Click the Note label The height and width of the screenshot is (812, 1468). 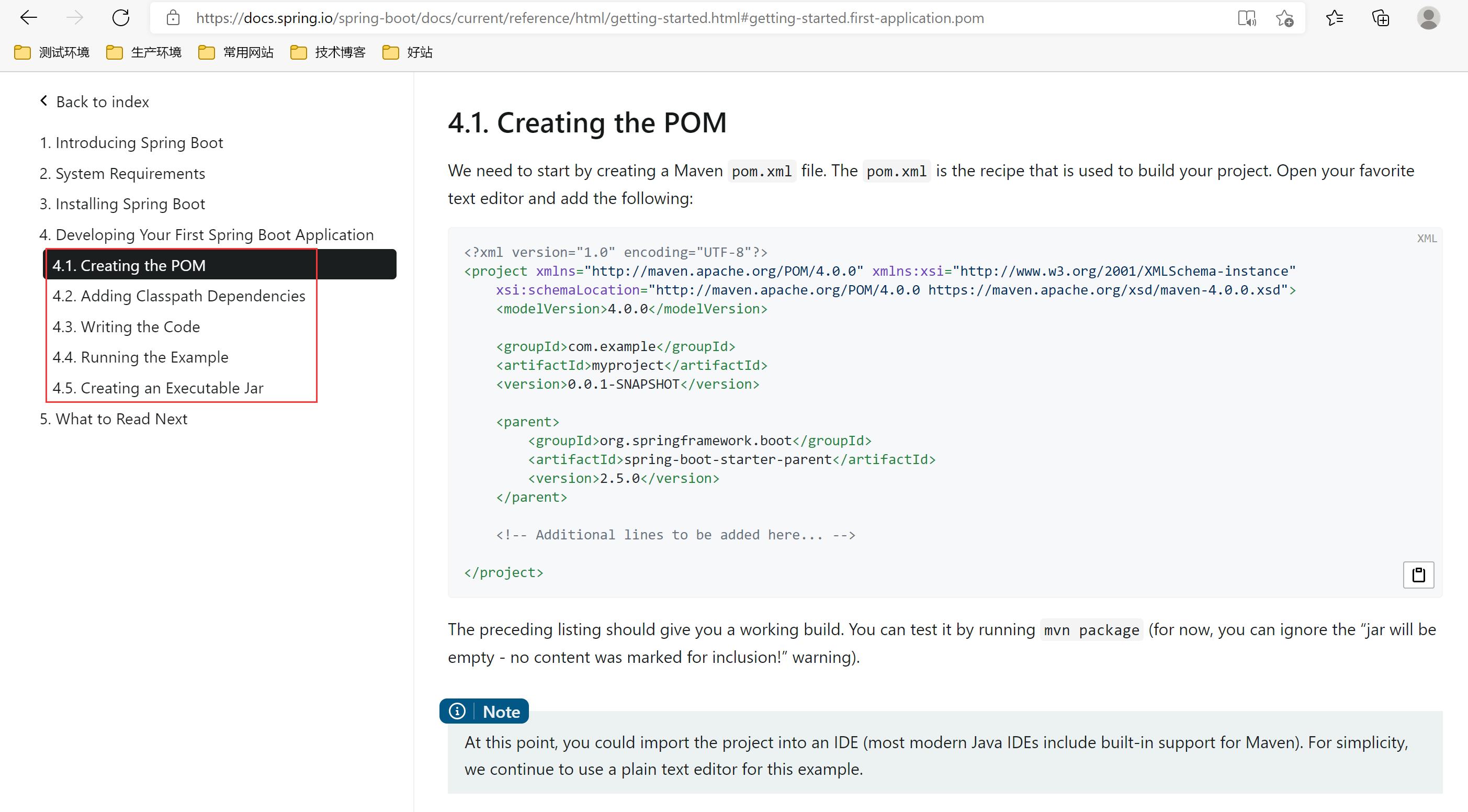(x=502, y=712)
